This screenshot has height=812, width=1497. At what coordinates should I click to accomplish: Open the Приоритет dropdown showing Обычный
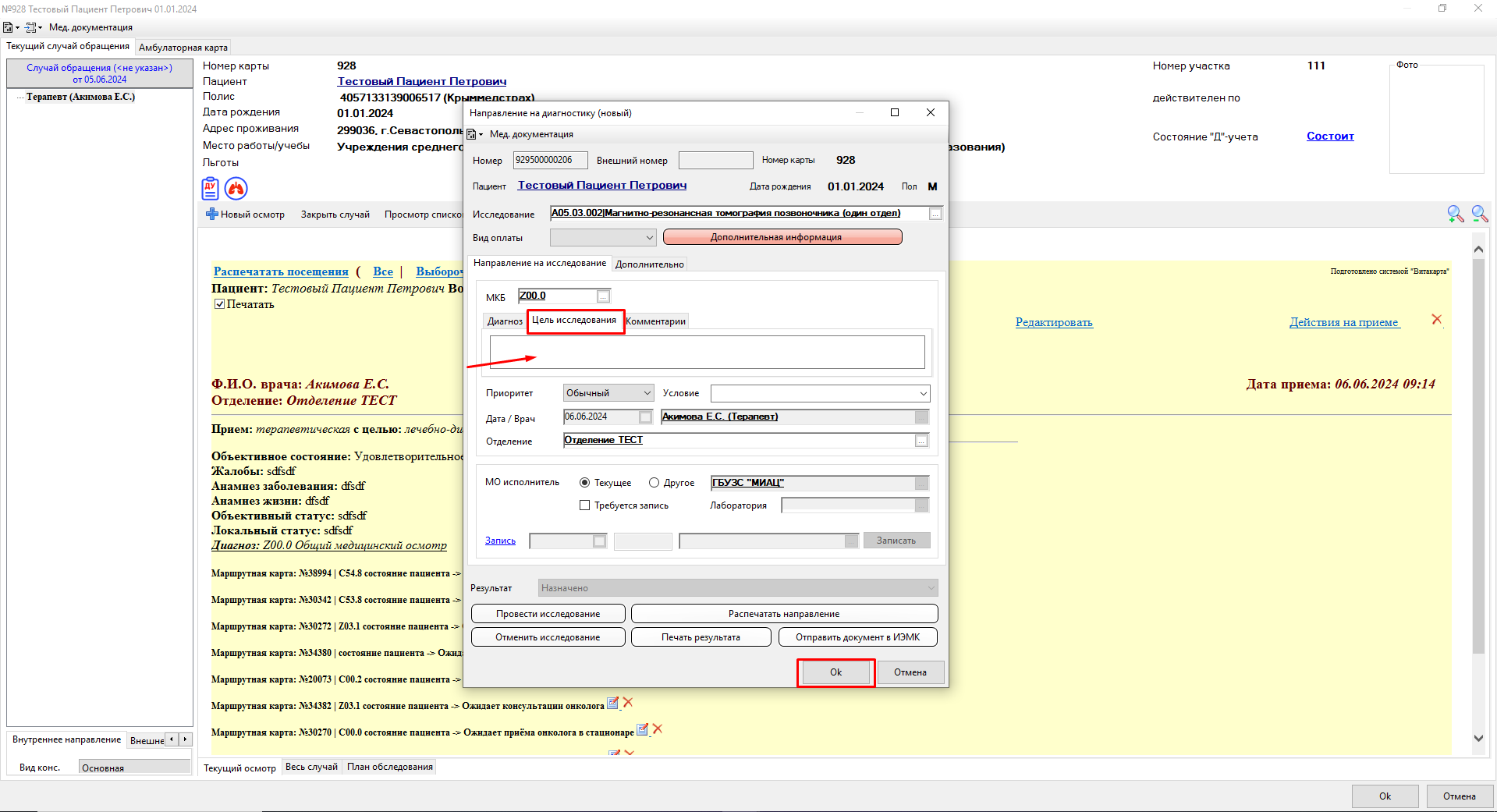click(608, 393)
